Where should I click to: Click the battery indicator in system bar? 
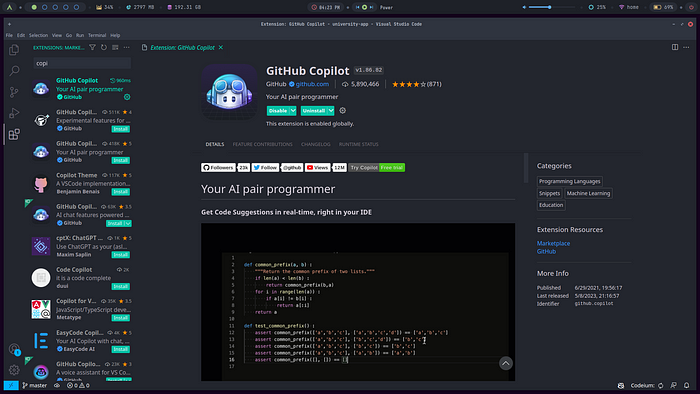point(663,7)
